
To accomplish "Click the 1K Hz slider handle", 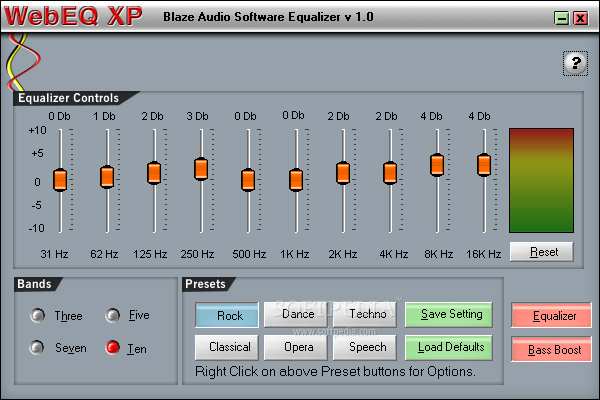I will coord(296,180).
